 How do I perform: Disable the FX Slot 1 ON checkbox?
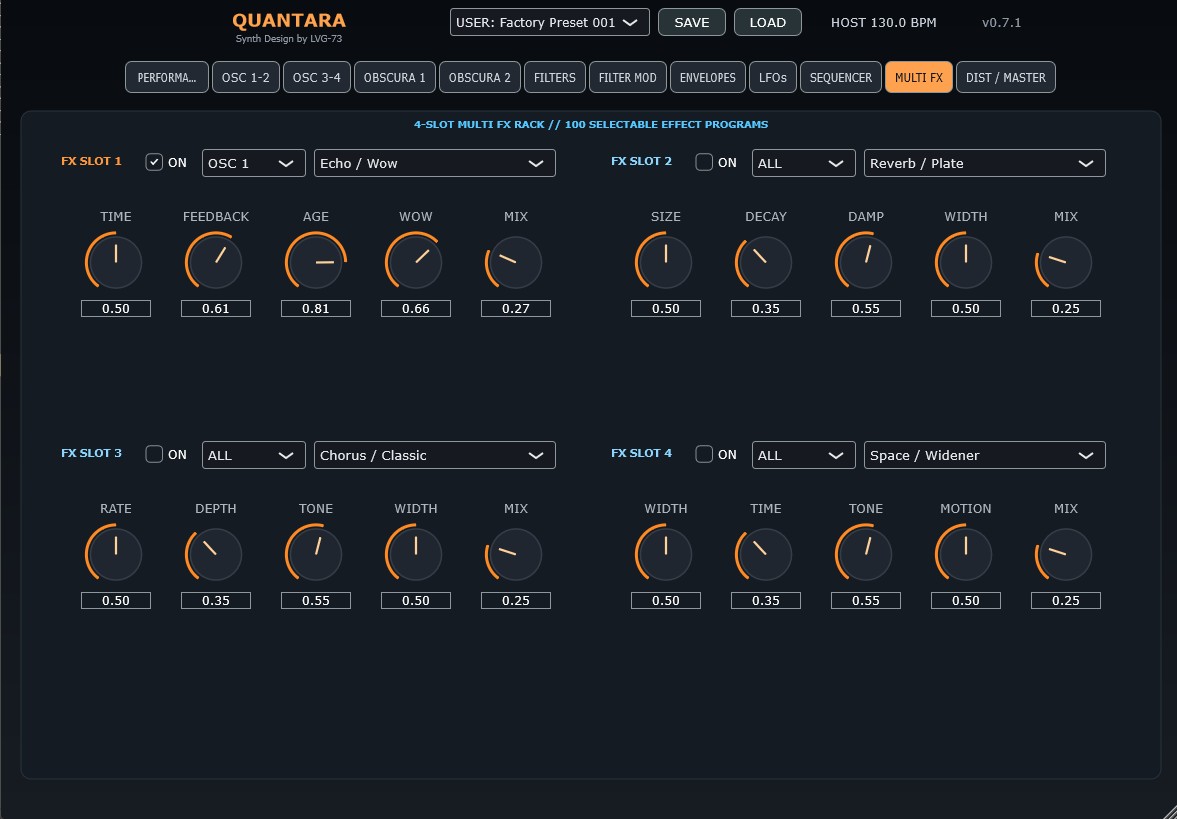tap(154, 162)
